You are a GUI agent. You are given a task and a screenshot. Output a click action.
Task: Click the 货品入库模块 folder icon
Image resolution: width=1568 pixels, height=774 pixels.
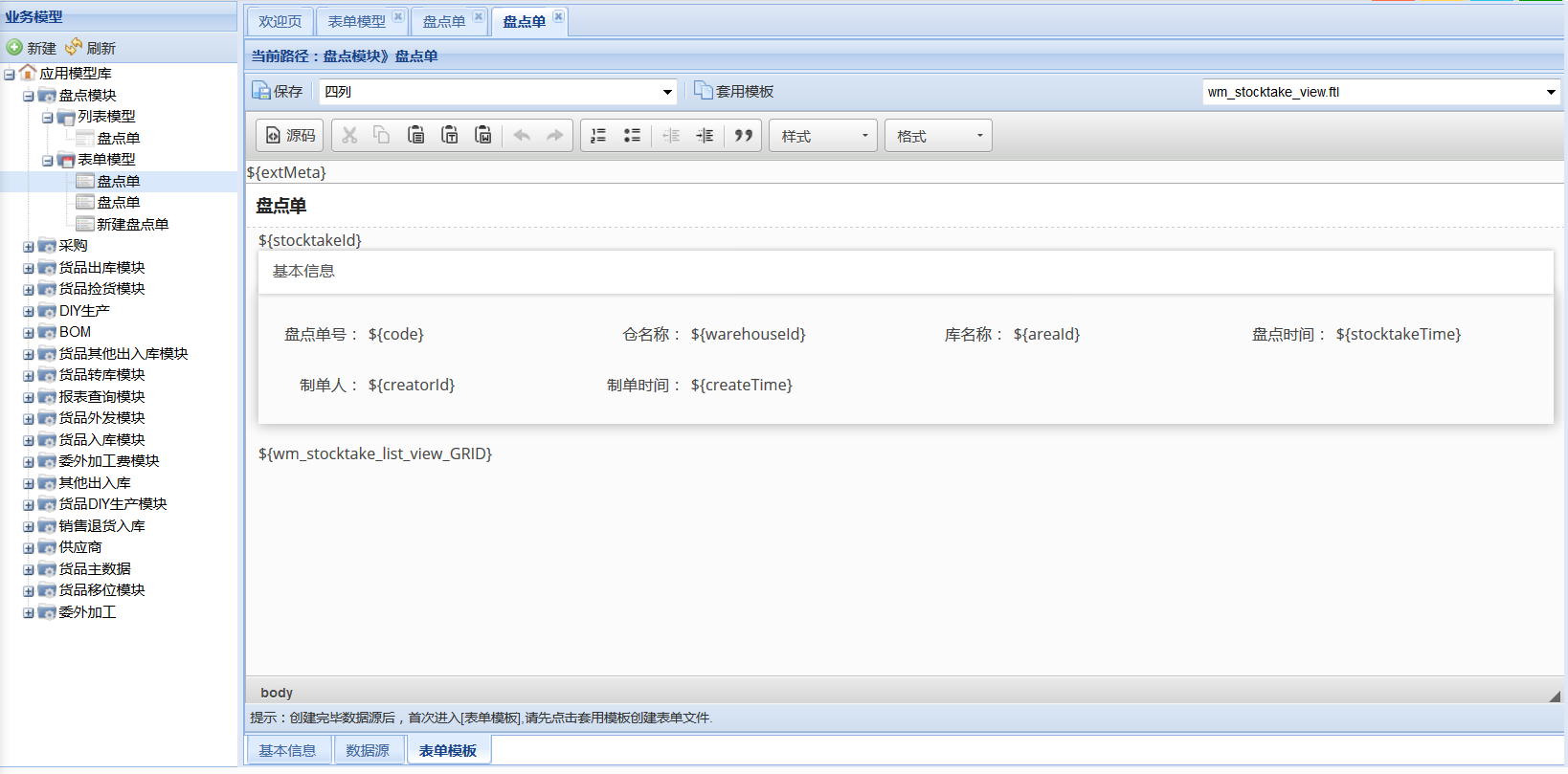tap(47, 440)
